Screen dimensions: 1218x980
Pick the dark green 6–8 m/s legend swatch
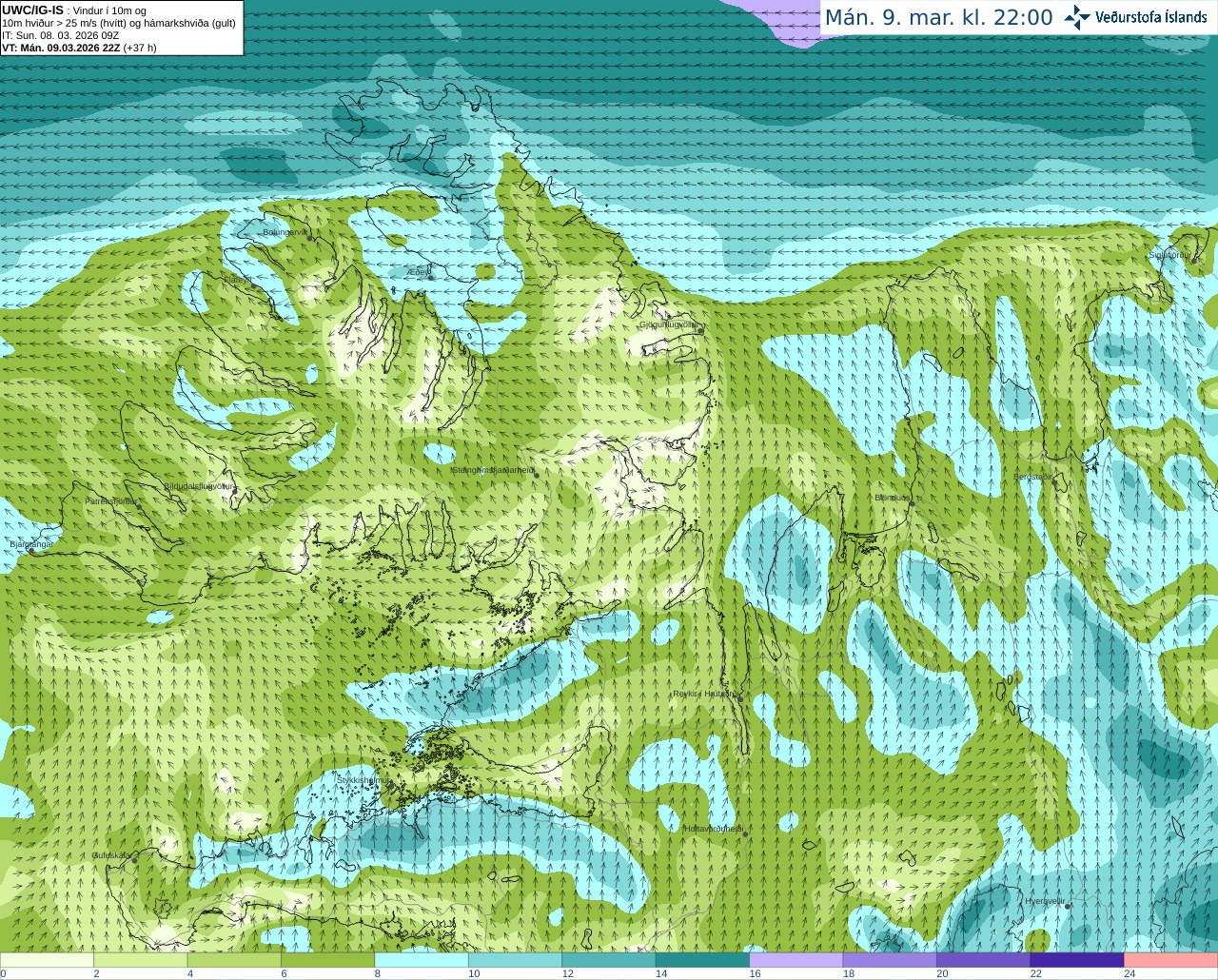point(327,960)
